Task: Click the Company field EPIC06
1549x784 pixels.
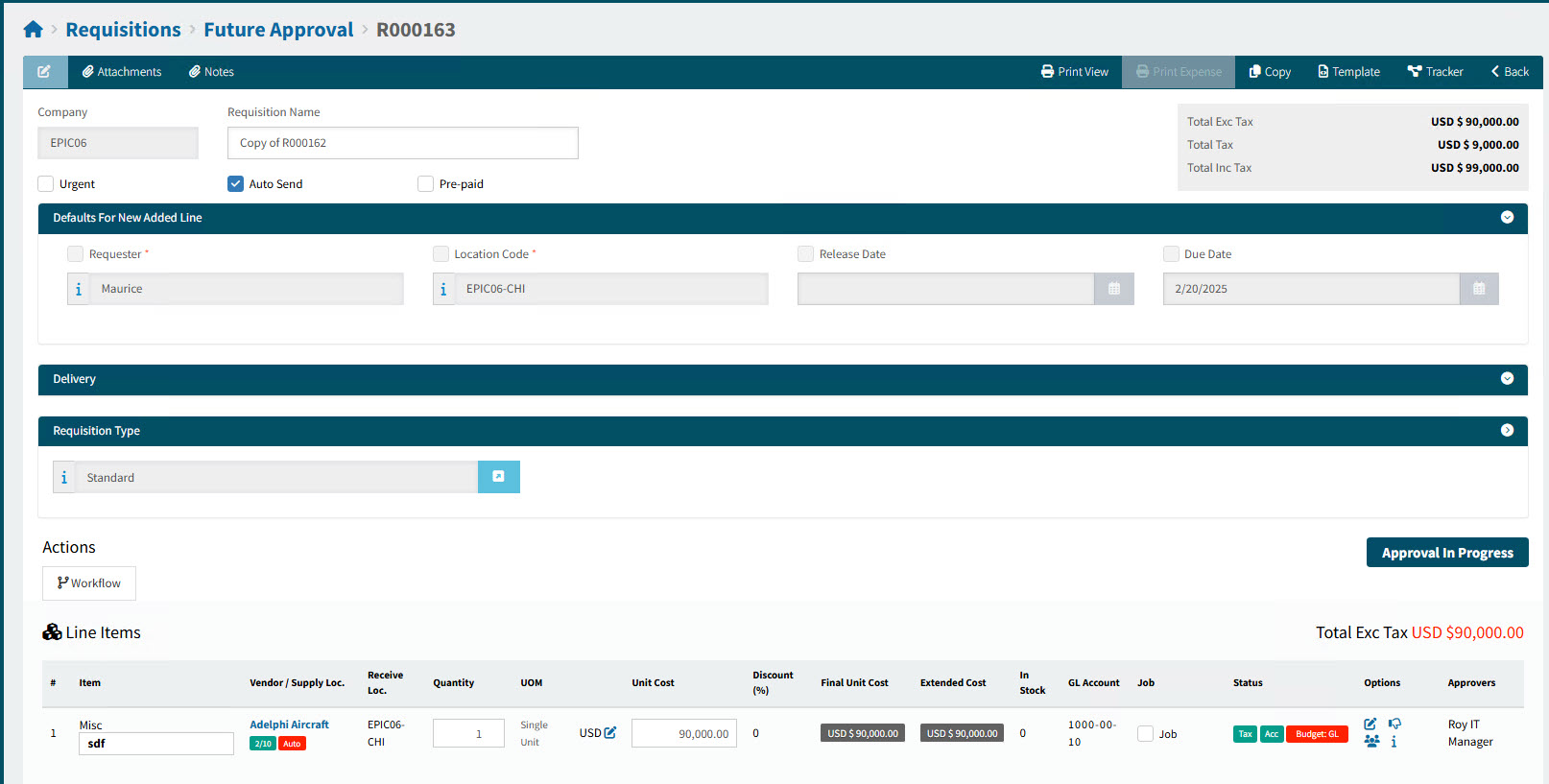Action: pyautogui.click(x=118, y=143)
